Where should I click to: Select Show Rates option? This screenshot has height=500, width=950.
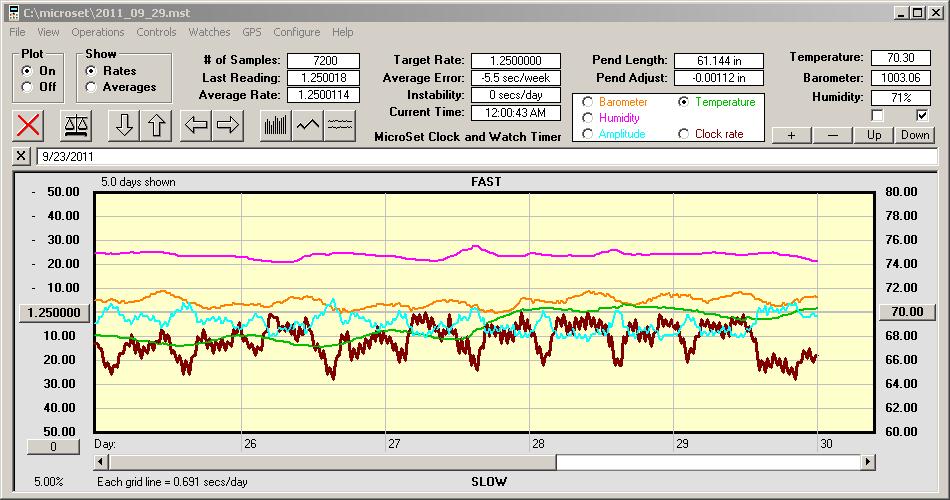(91, 71)
